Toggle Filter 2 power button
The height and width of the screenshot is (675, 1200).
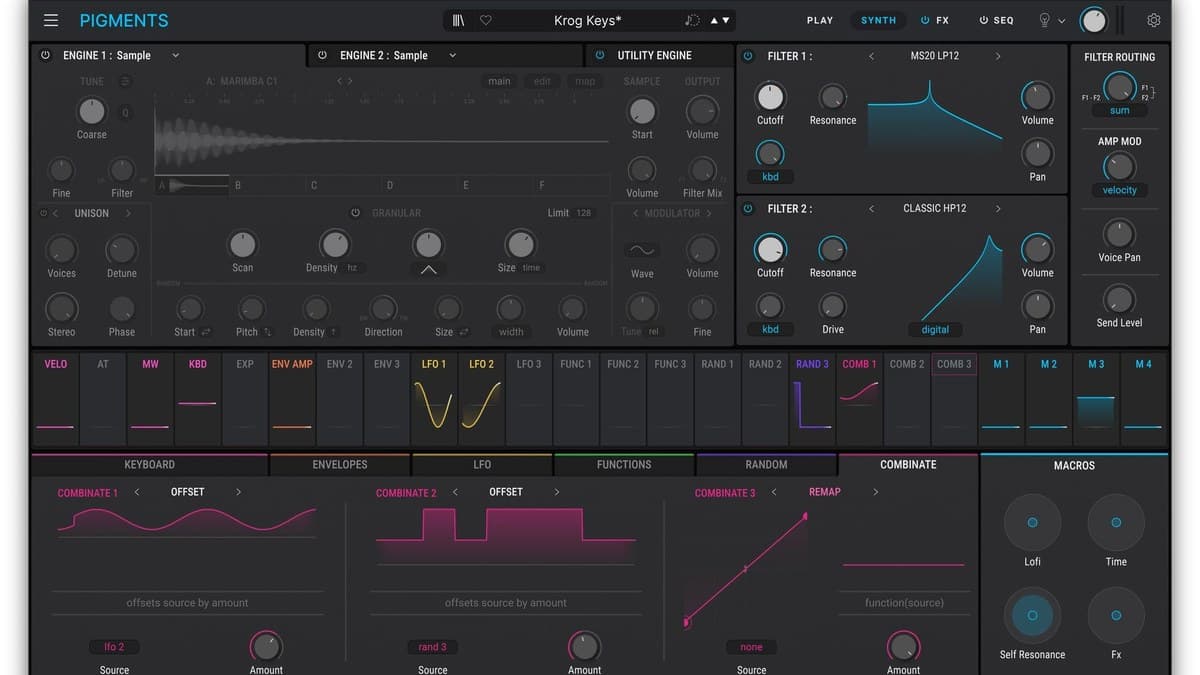(x=748, y=208)
